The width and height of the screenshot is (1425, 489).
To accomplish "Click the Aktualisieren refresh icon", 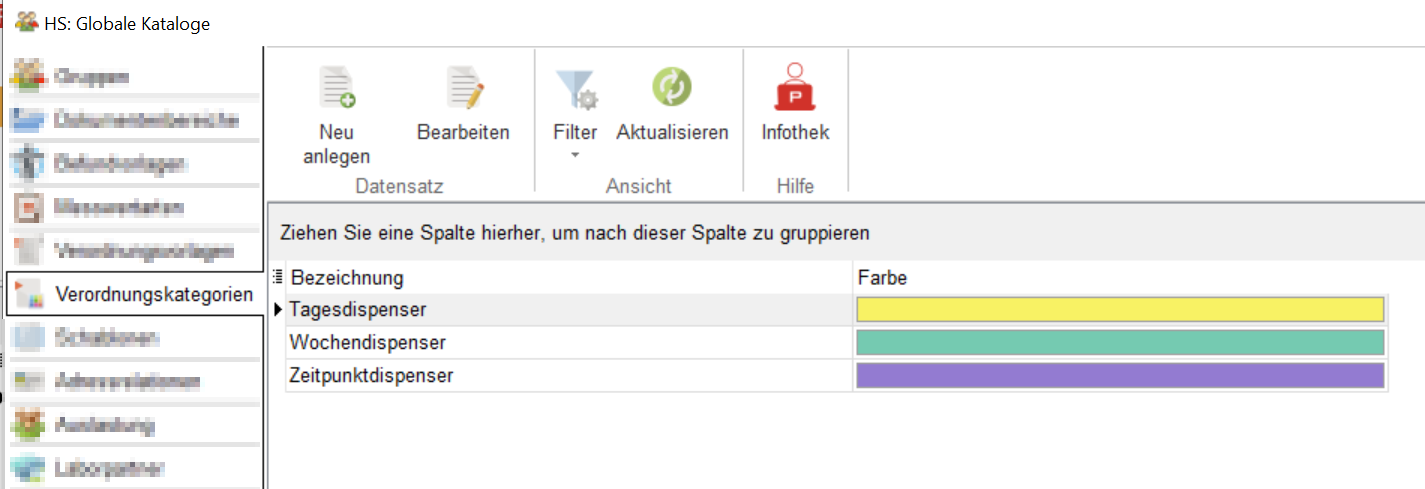I will (672, 88).
